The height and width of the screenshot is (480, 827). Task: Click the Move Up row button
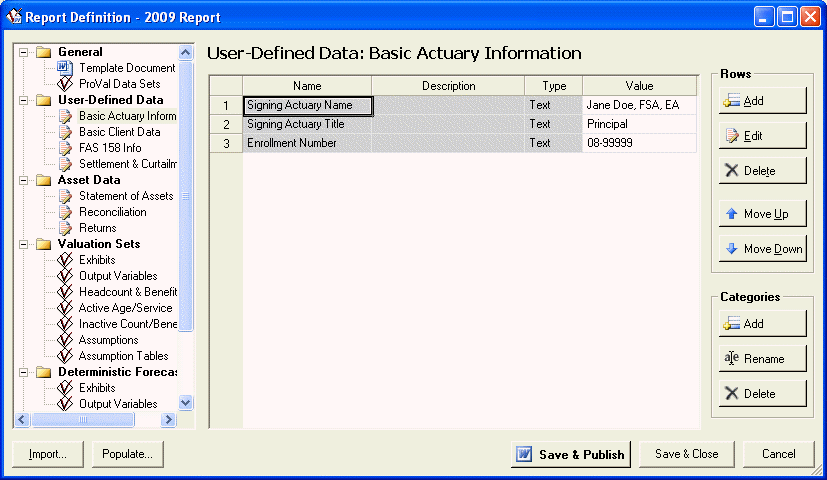click(x=762, y=214)
